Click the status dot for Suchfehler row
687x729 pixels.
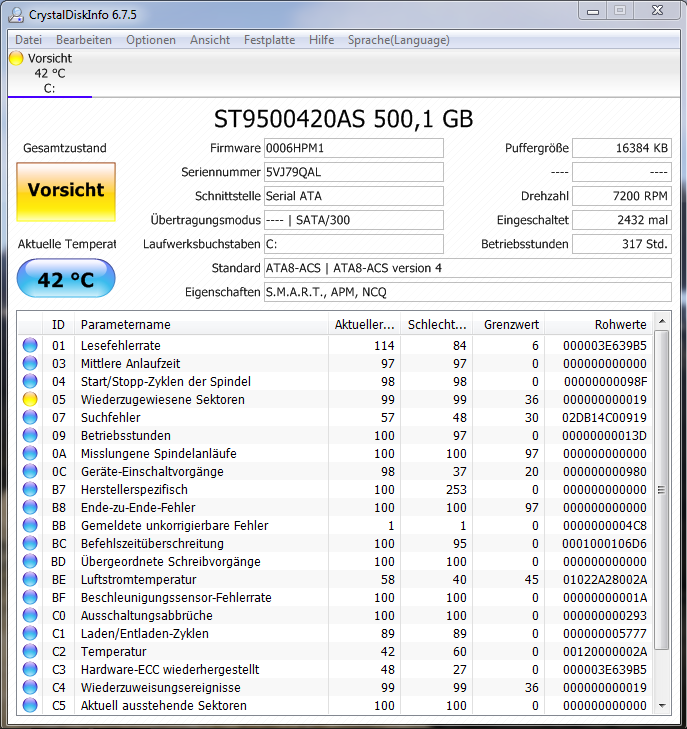30,417
